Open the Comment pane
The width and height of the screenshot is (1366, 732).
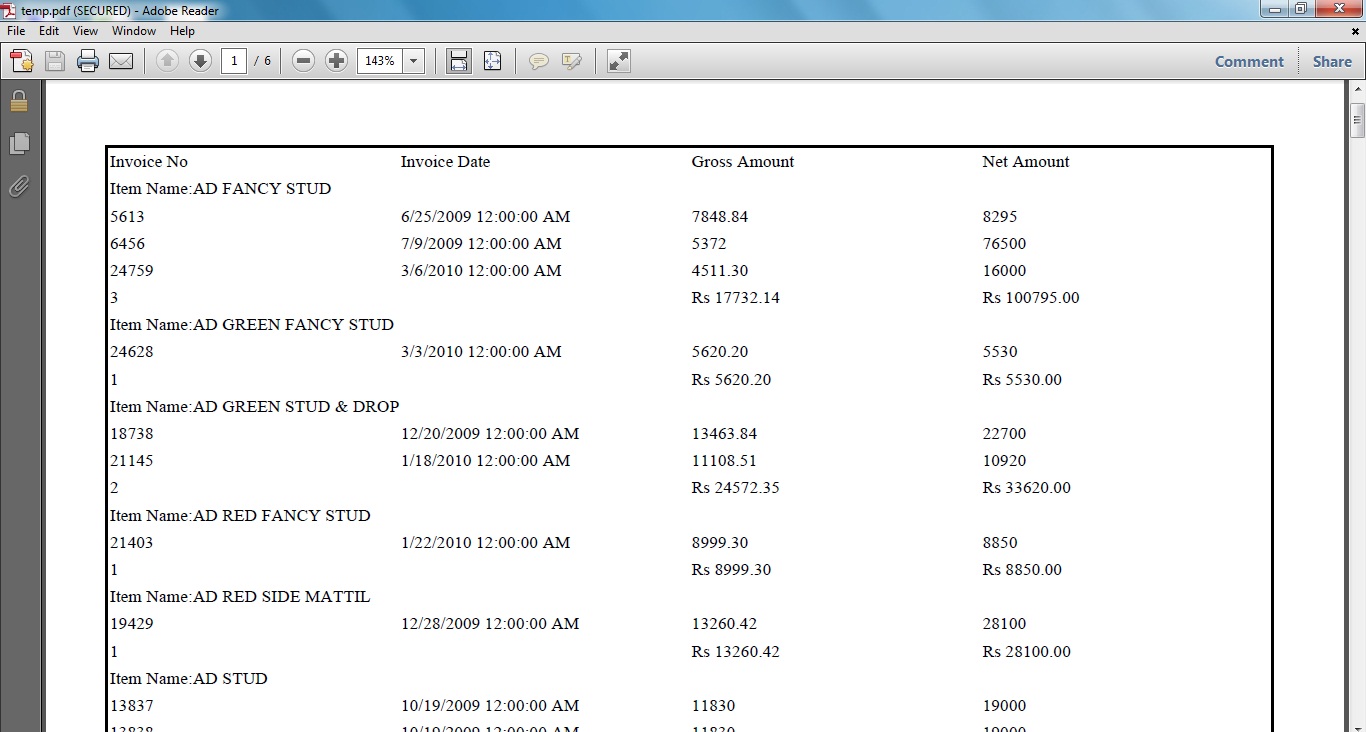pyautogui.click(x=1249, y=61)
